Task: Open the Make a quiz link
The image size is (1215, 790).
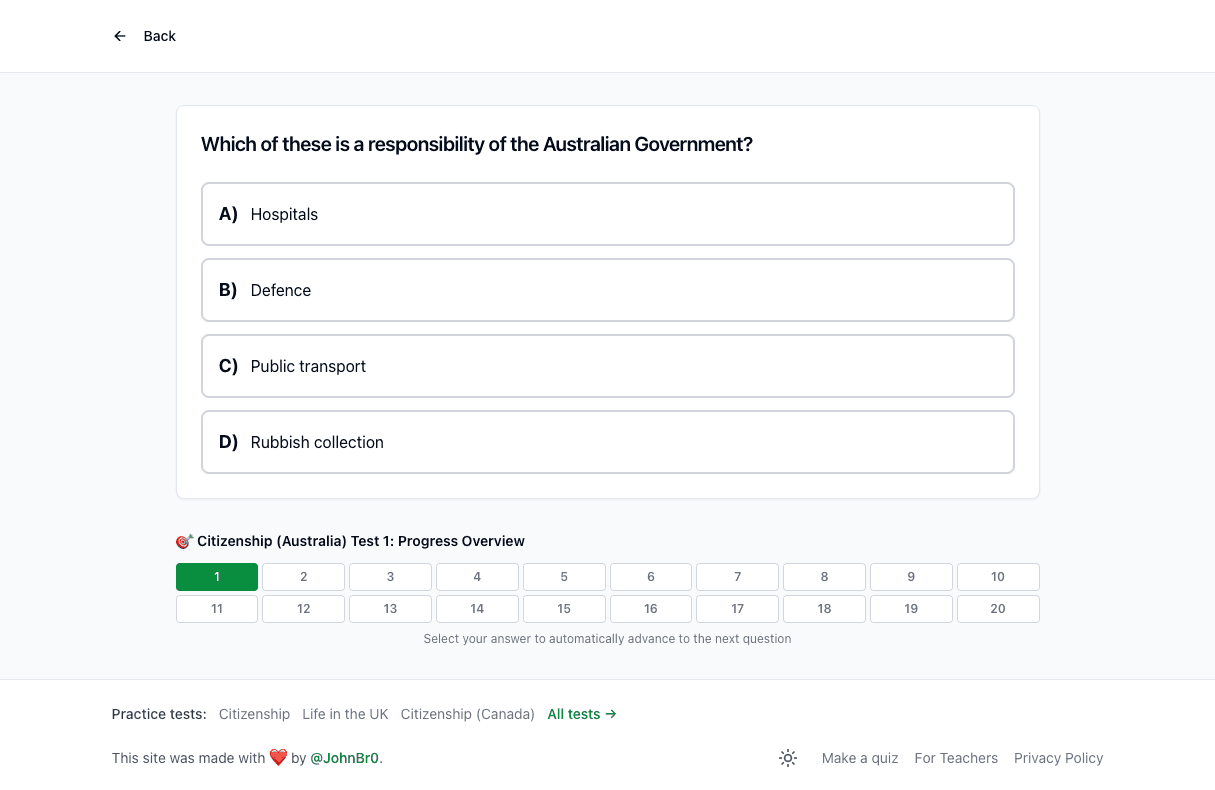Action: tap(860, 758)
